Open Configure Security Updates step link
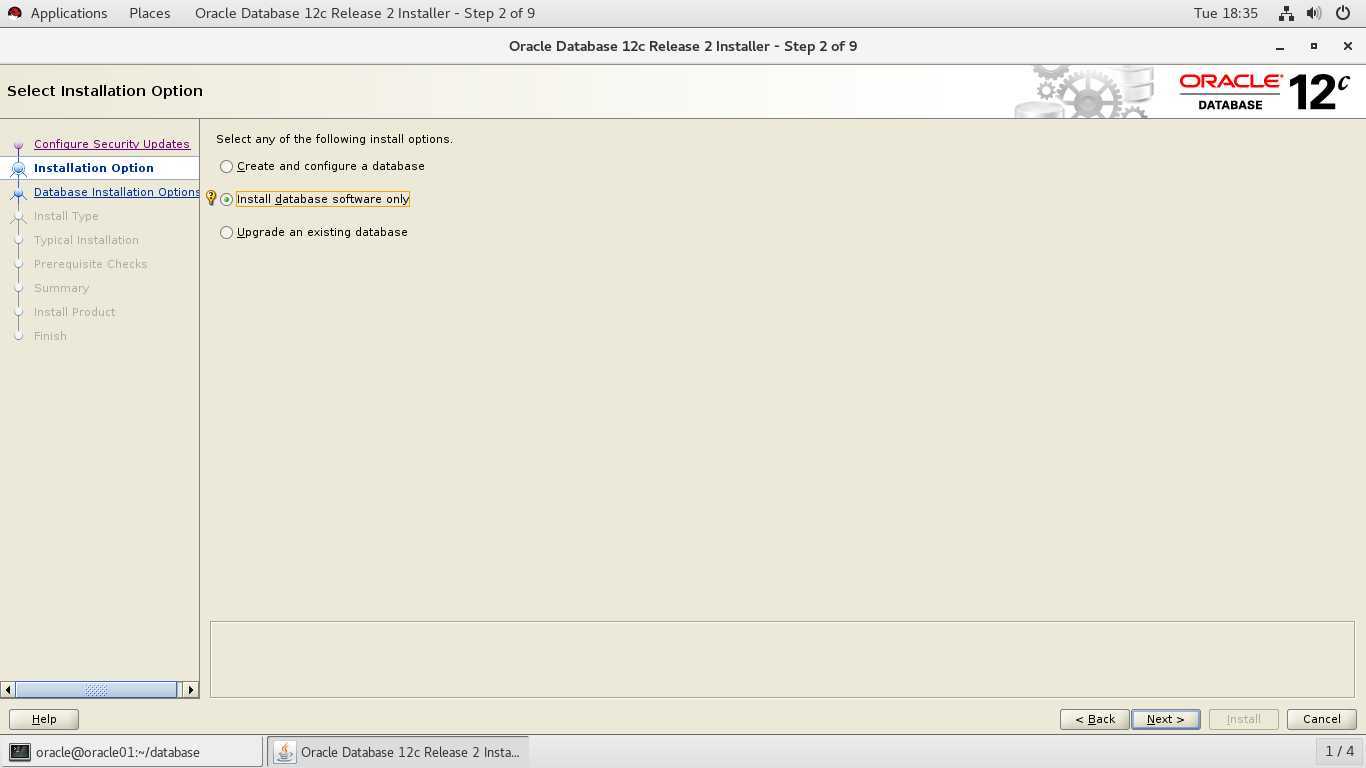 [111, 144]
